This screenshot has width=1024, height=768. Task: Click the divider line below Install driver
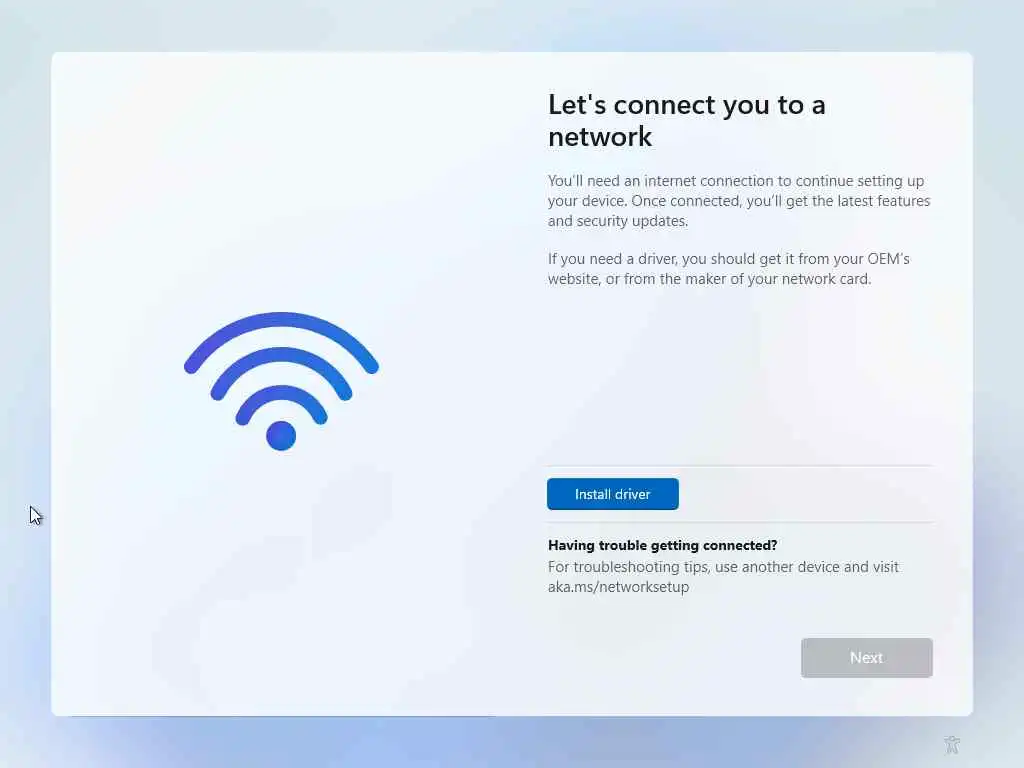pos(740,522)
